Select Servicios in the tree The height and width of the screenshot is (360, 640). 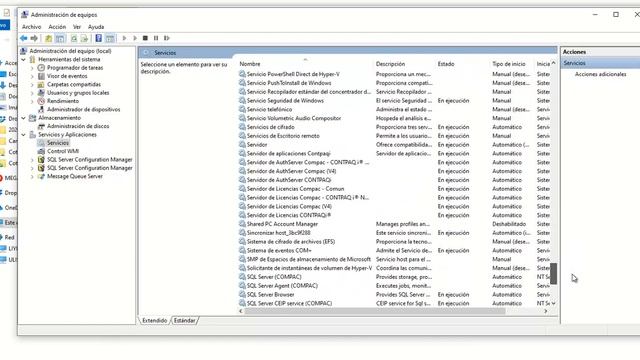pos(58,143)
